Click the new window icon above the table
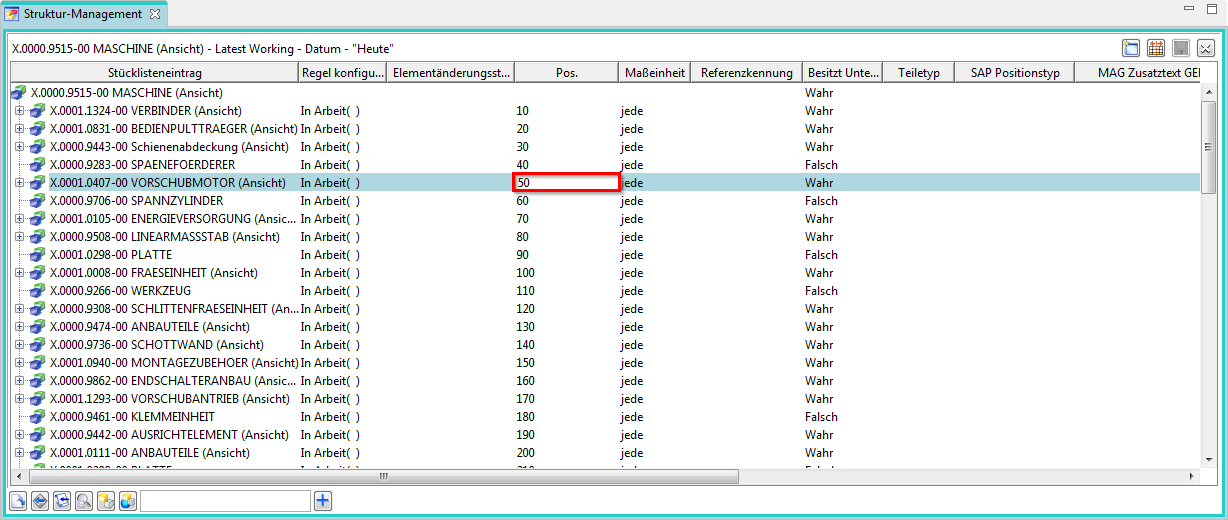Viewport: 1228px width, 520px height. click(x=1131, y=48)
